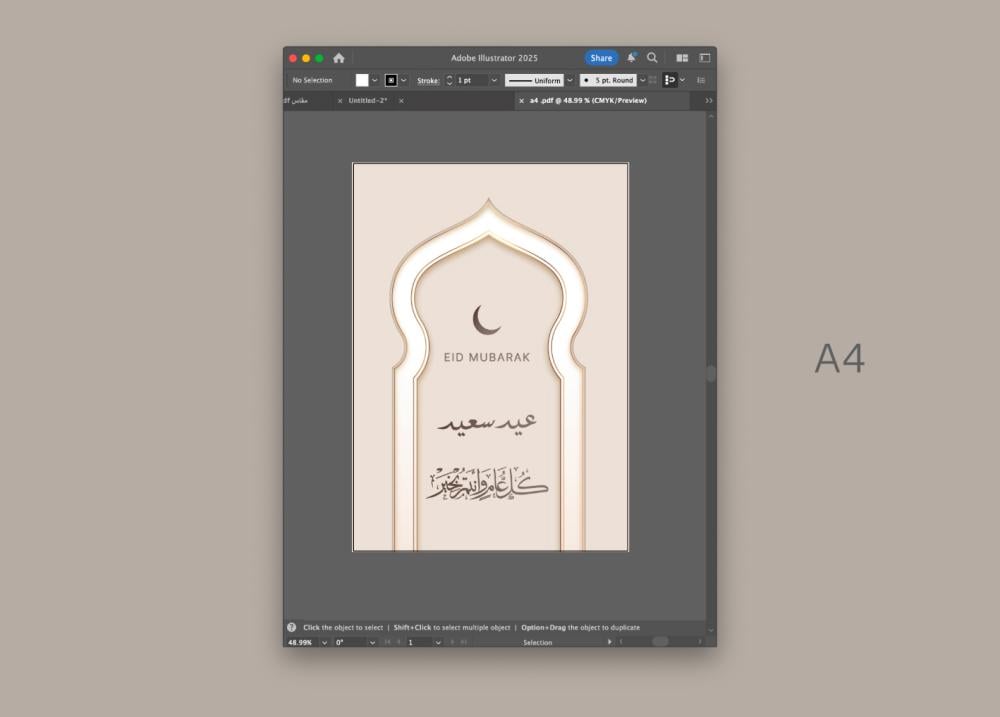Expand the fill color dropdown

tap(374, 80)
